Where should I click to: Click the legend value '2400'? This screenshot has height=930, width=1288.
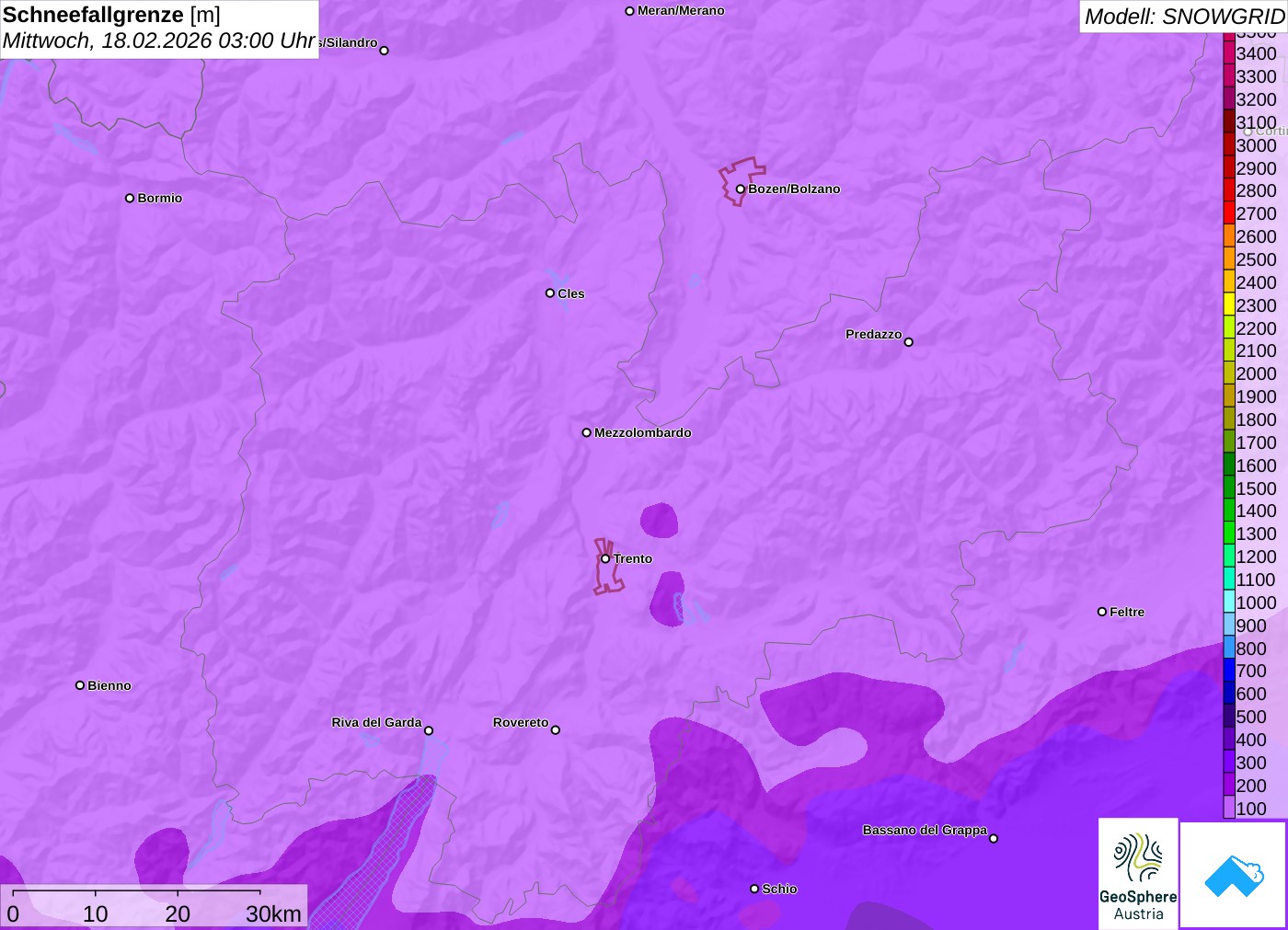[1256, 282]
